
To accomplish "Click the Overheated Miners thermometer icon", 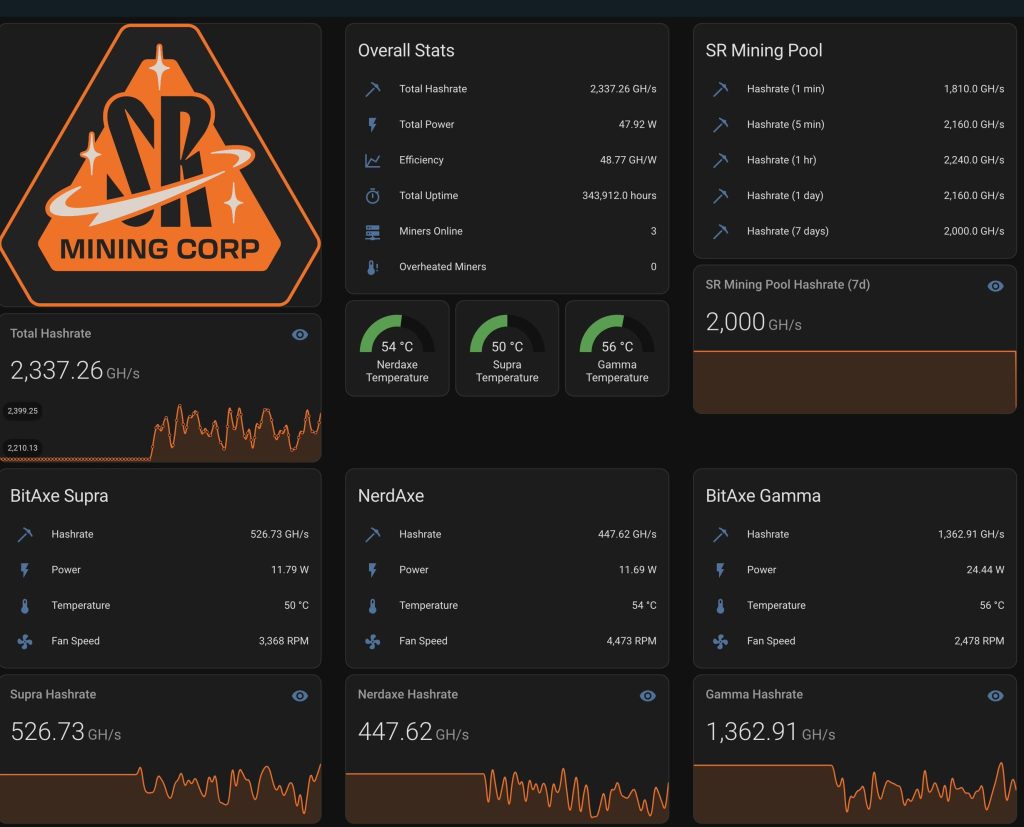I will [x=371, y=266].
